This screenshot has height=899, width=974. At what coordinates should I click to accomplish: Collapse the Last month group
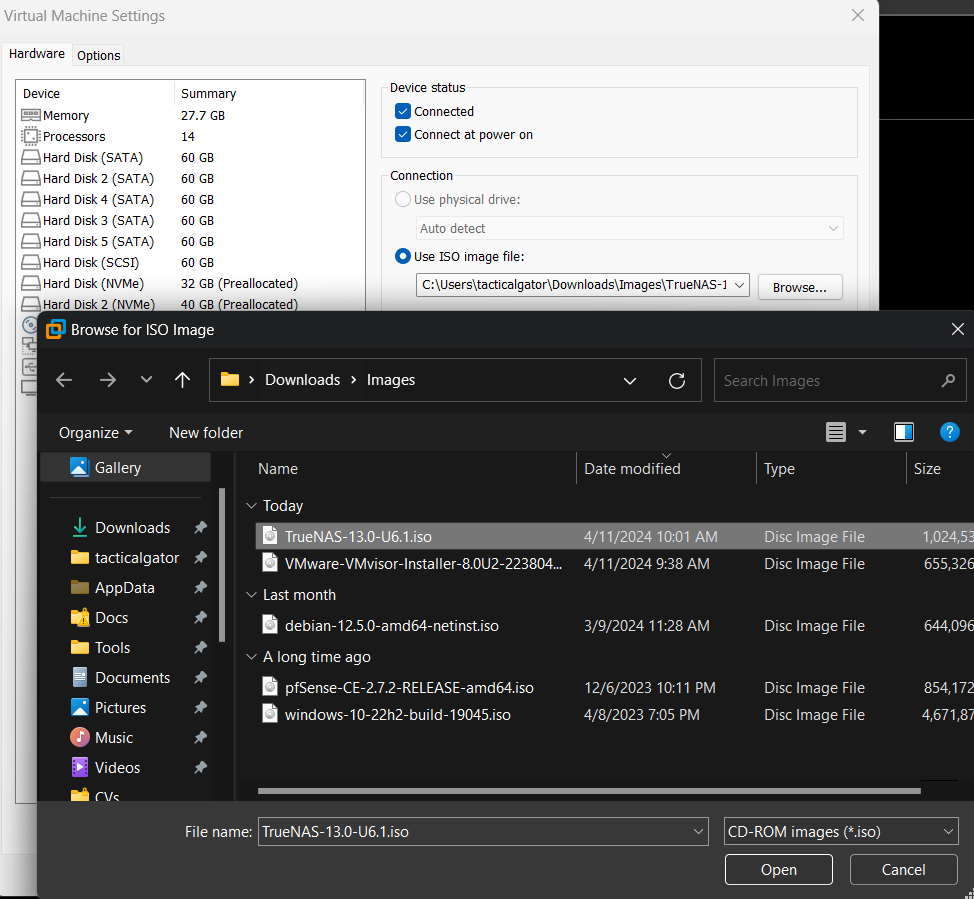click(252, 595)
